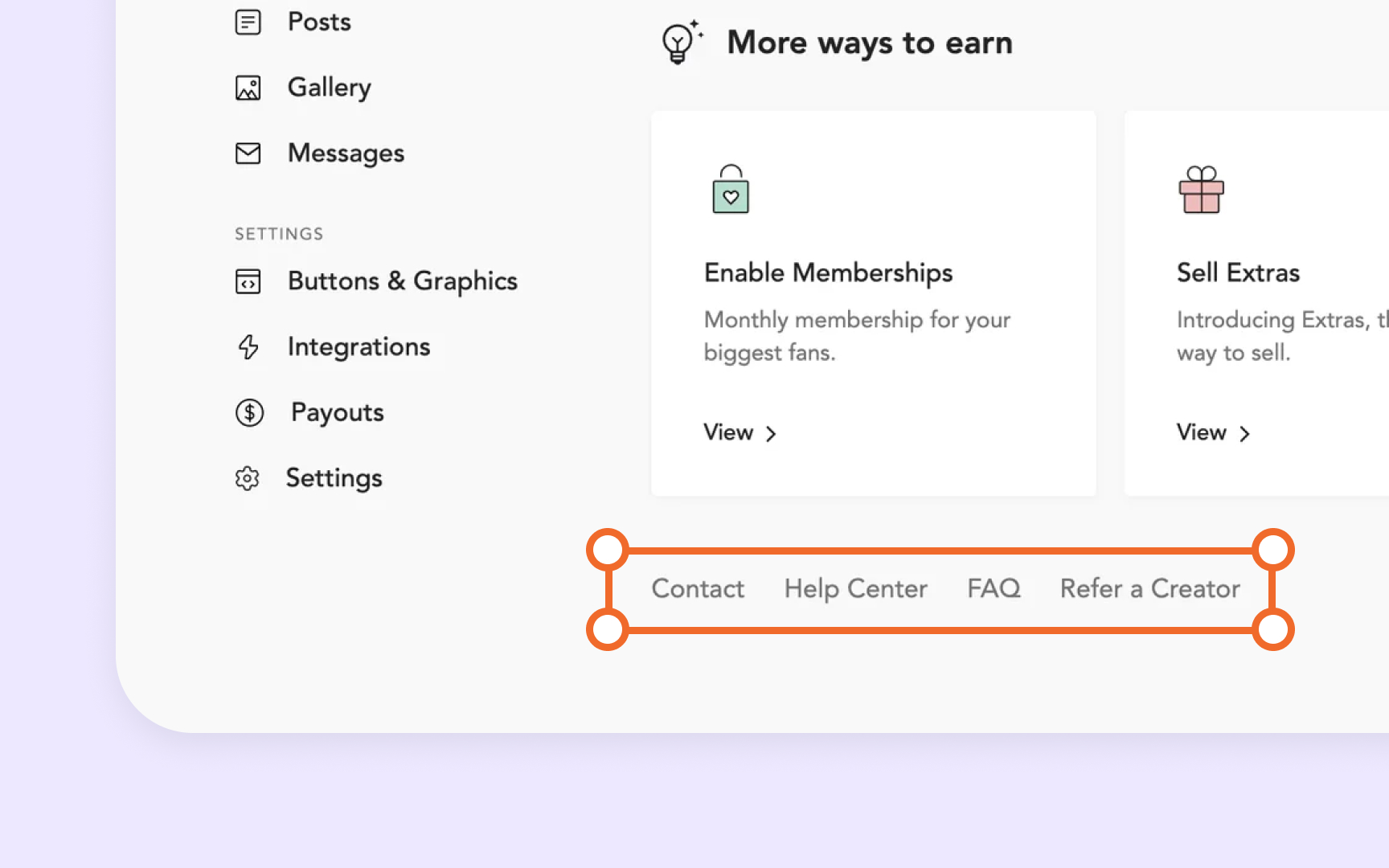Click the Messages envelope icon
The width and height of the screenshot is (1389, 868).
(248, 154)
